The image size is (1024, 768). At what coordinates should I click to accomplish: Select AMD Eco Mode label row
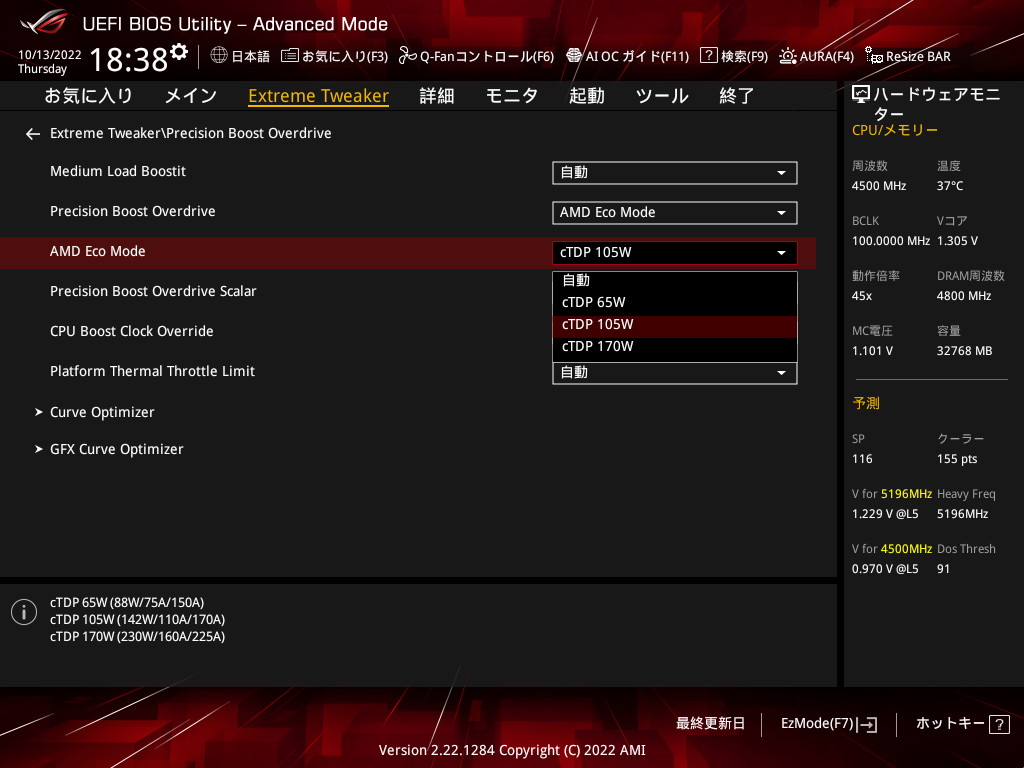tap(98, 251)
